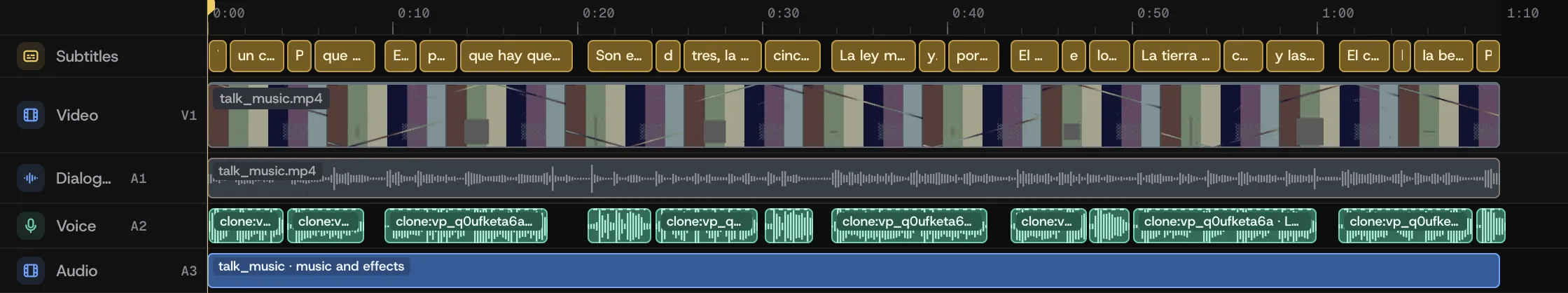
Task: Click the Voice track microphone icon
Action: [31, 226]
